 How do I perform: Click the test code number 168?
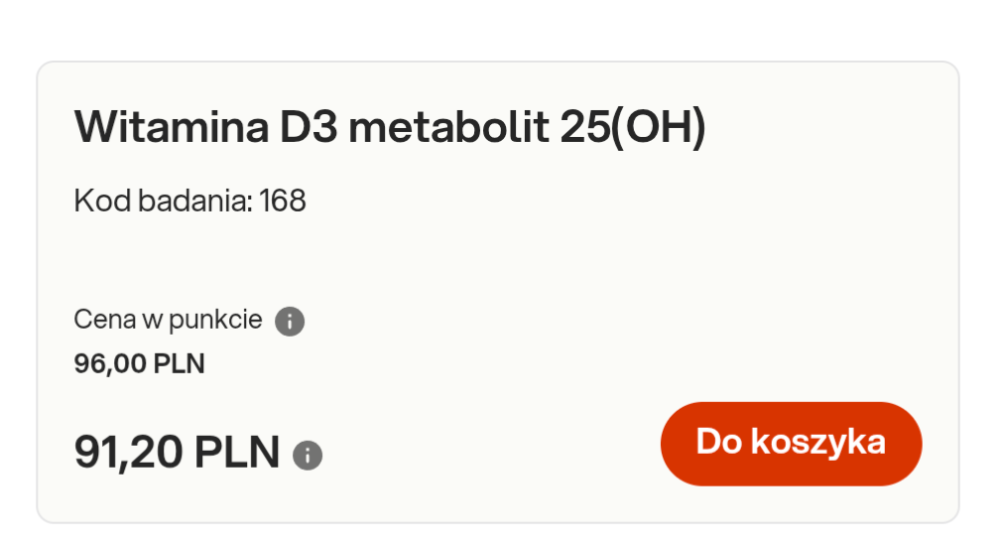283,201
